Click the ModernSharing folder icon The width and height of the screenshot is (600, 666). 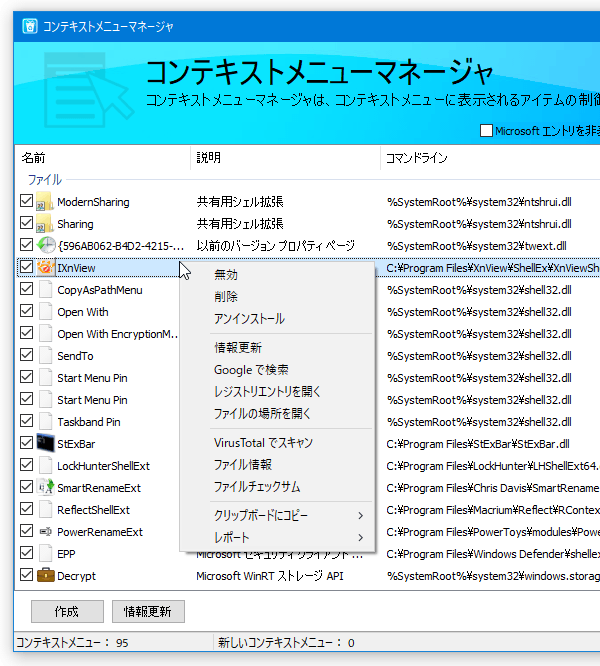coord(45,202)
